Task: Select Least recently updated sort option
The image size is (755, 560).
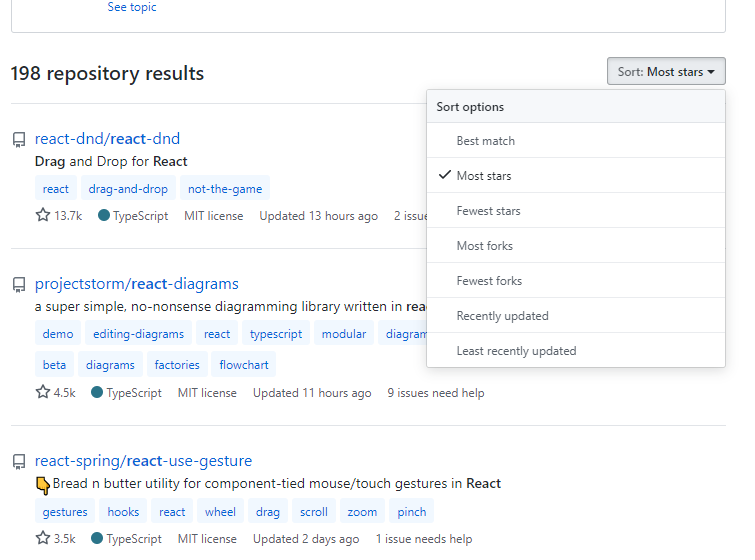Action: point(576,351)
